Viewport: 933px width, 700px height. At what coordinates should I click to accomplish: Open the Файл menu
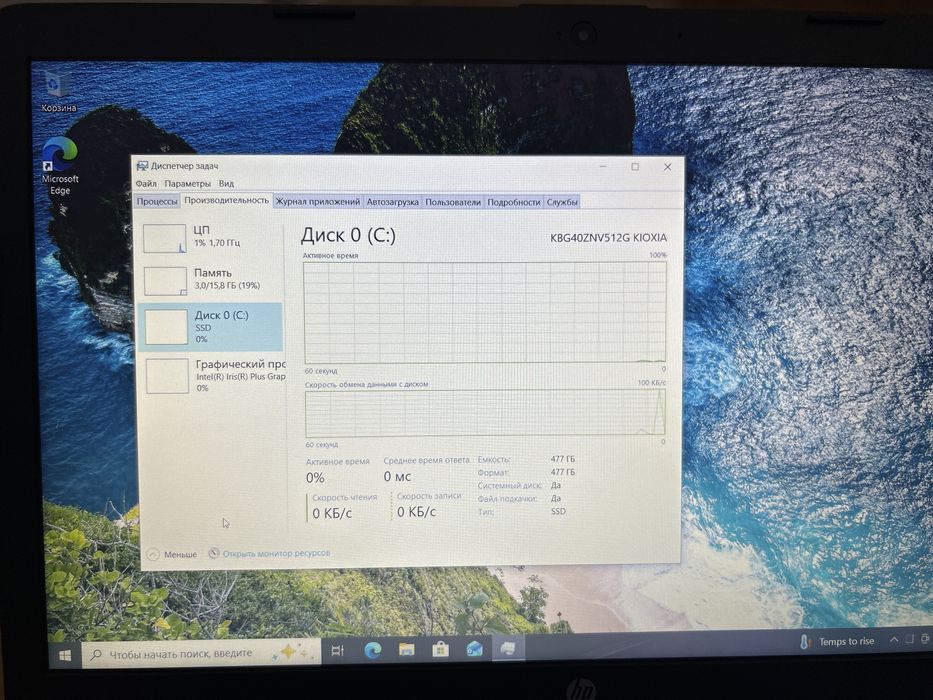coord(146,183)
